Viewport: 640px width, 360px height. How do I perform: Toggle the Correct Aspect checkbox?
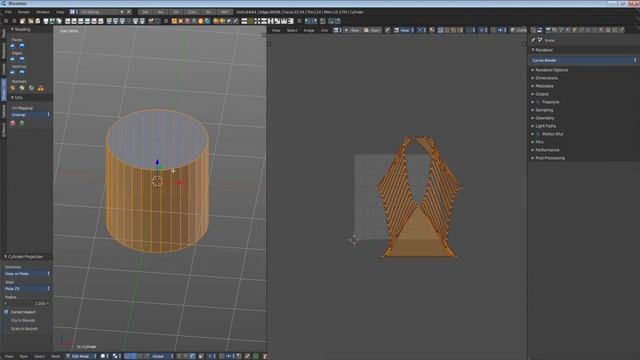7,312
